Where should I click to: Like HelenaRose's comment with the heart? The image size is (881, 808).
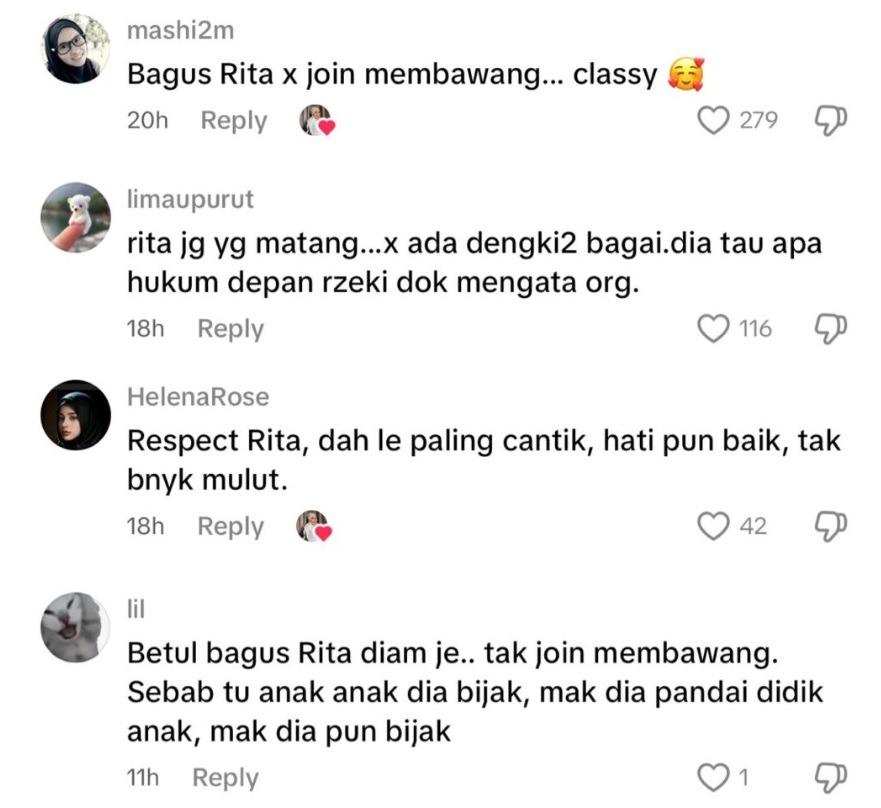click(x=714, y=526)
